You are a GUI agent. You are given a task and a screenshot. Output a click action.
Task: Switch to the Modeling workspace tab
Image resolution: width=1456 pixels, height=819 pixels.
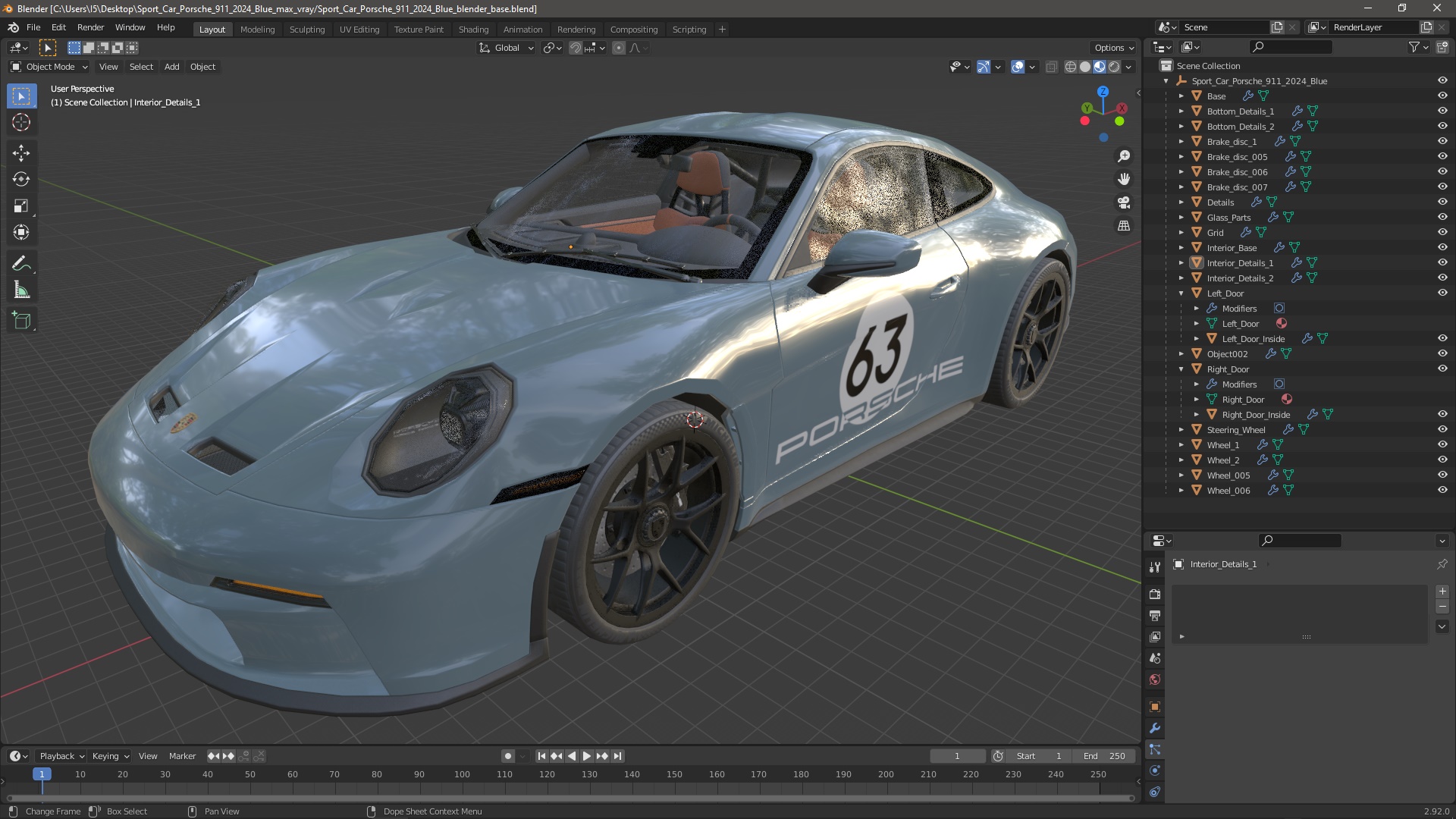pyautogui.click(x=257, y=30)
